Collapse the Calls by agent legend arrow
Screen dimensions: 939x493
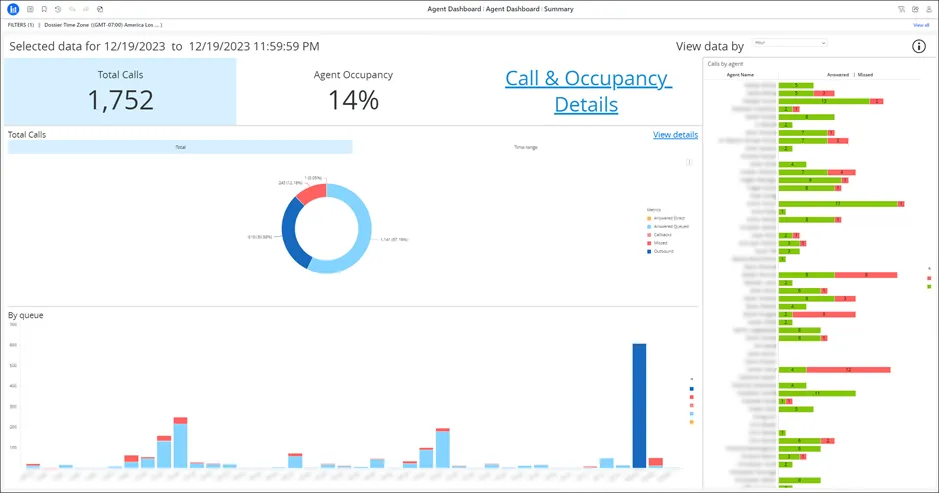click(x=929, y=269)
